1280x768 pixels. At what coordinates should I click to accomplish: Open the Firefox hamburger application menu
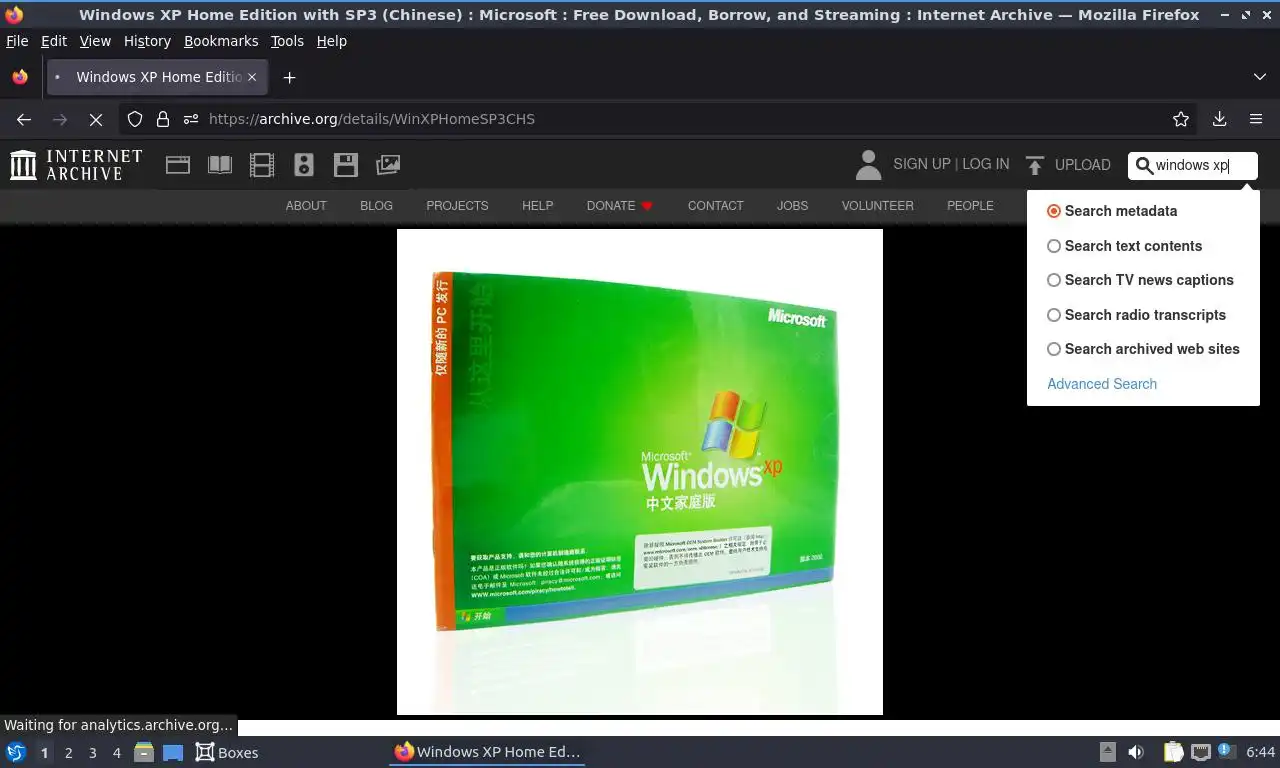point(1256,119)
